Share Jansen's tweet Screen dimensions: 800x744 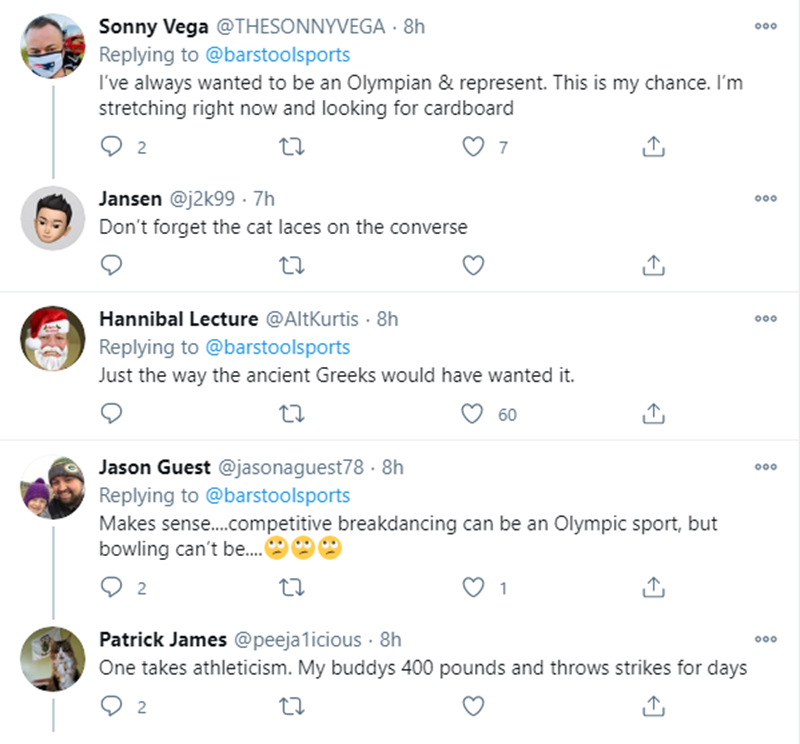652,265
